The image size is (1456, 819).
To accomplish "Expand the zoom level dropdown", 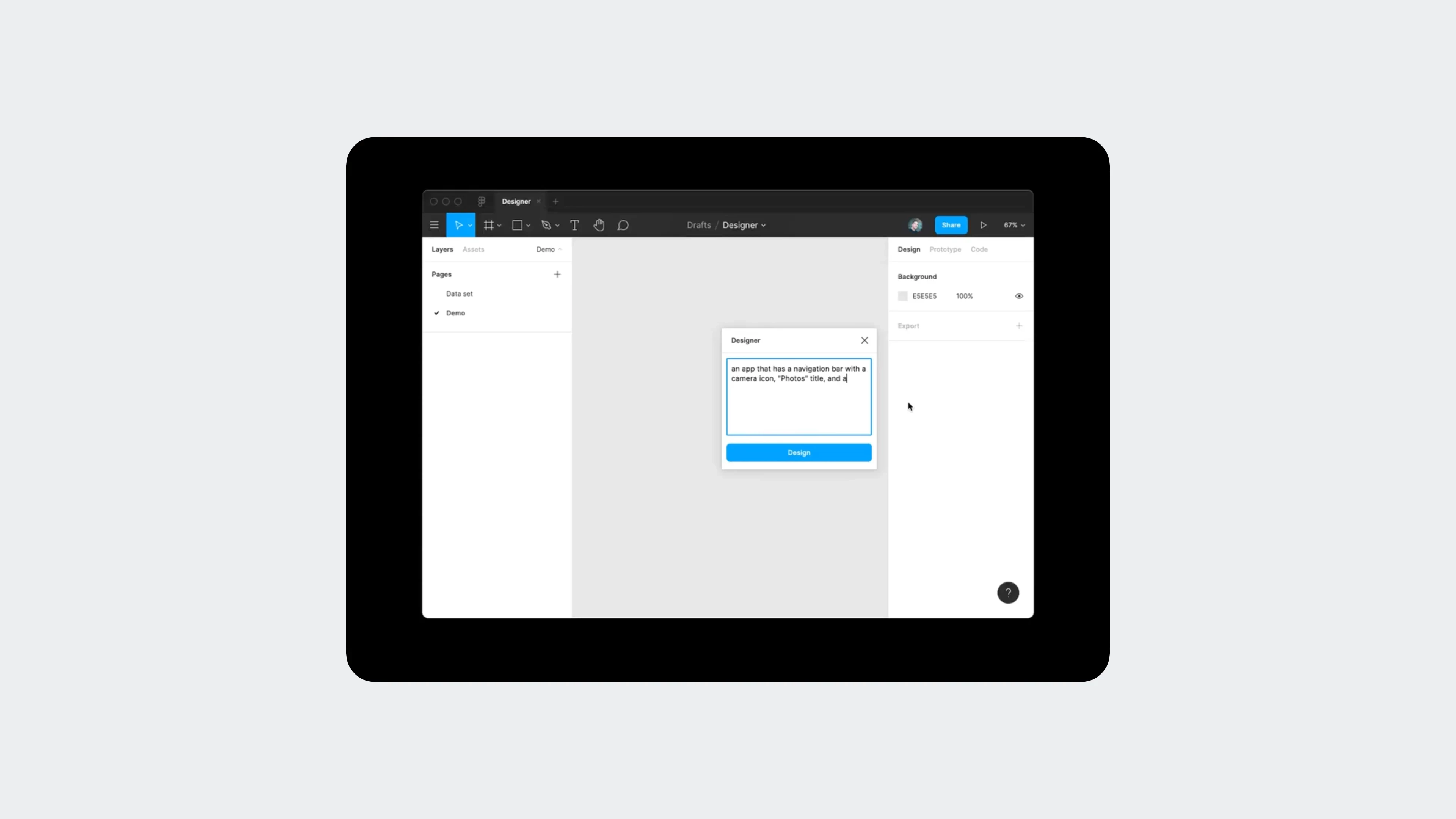I will click(x=1014, y=225).
